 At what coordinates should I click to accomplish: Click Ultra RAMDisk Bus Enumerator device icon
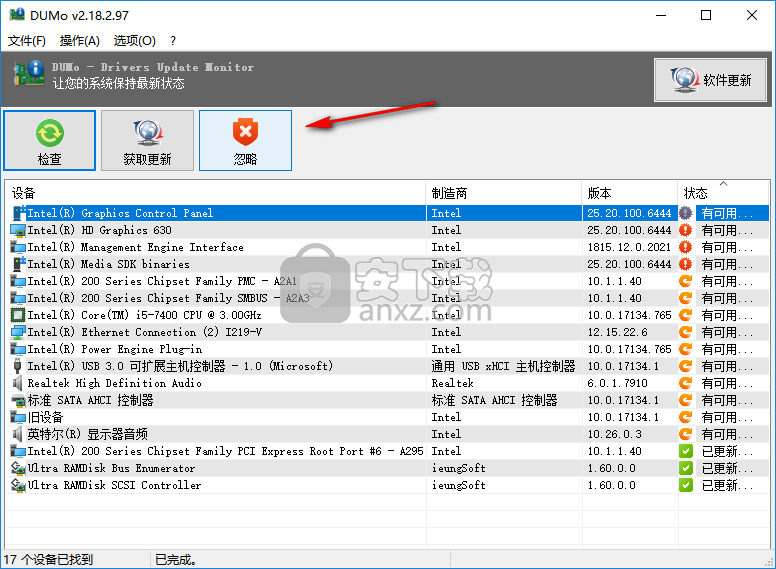click(18, 468)
